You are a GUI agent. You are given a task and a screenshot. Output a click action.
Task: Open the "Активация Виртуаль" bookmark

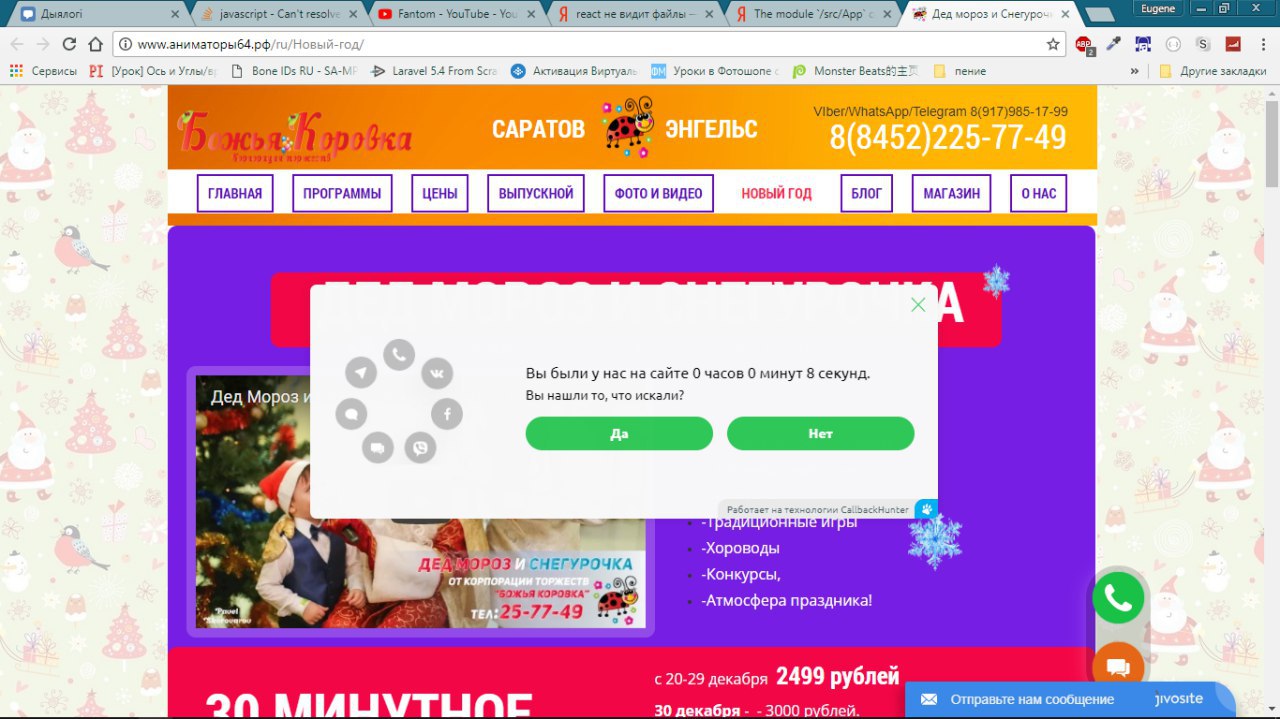tap(574, 71)
